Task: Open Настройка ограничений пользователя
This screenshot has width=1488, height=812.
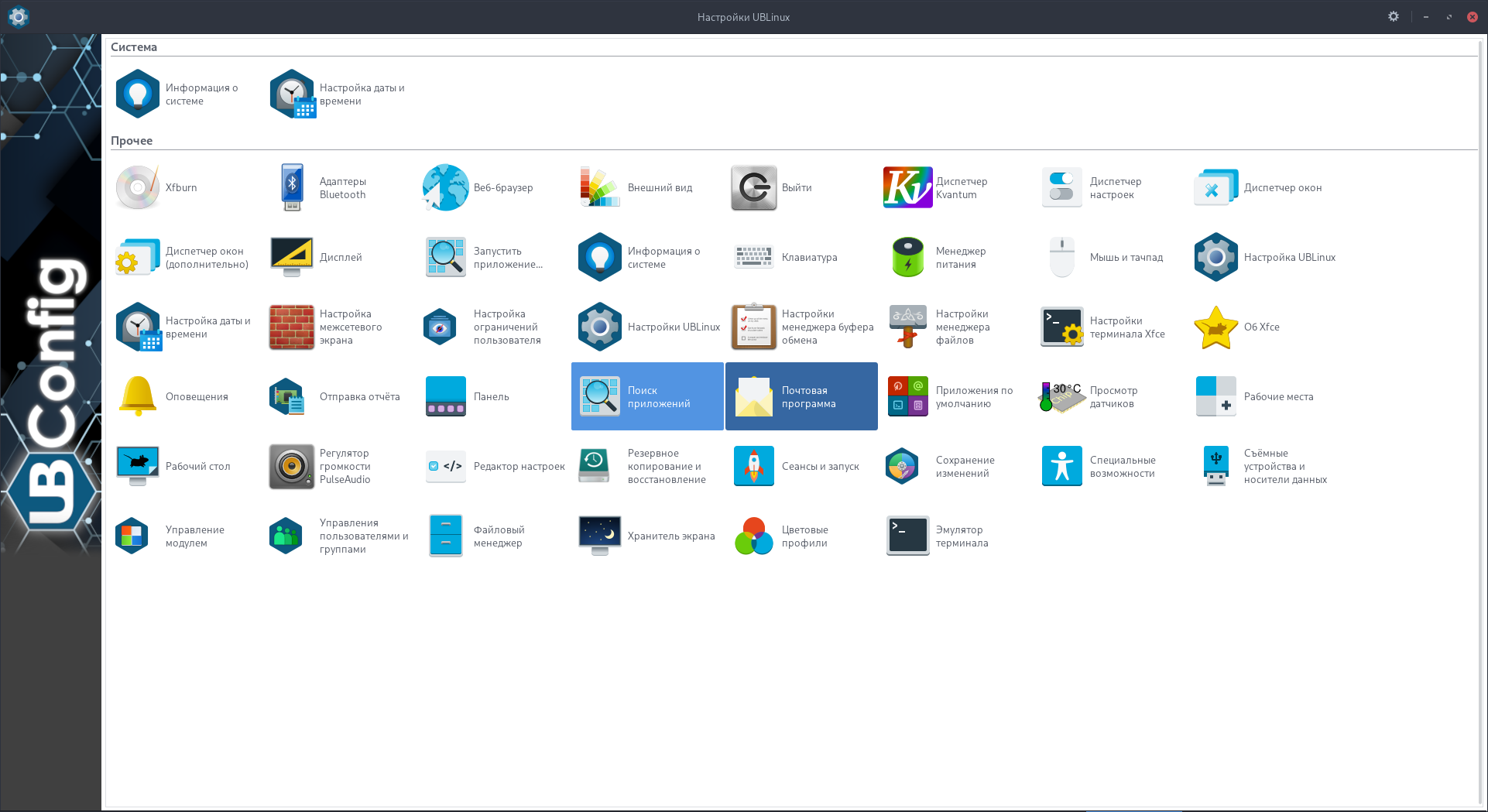Action: [492, 327]
